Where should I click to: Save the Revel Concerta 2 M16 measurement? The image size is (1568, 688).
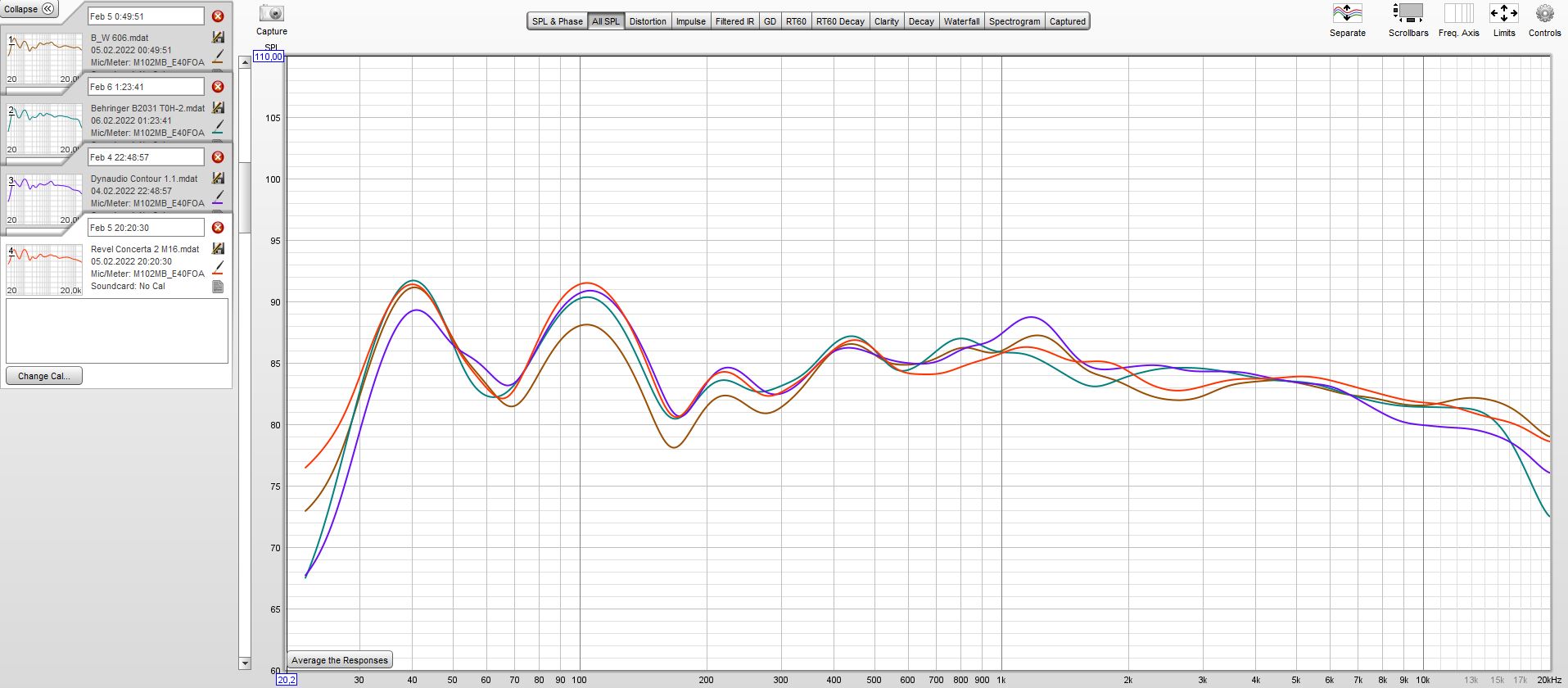pos(218,249)
